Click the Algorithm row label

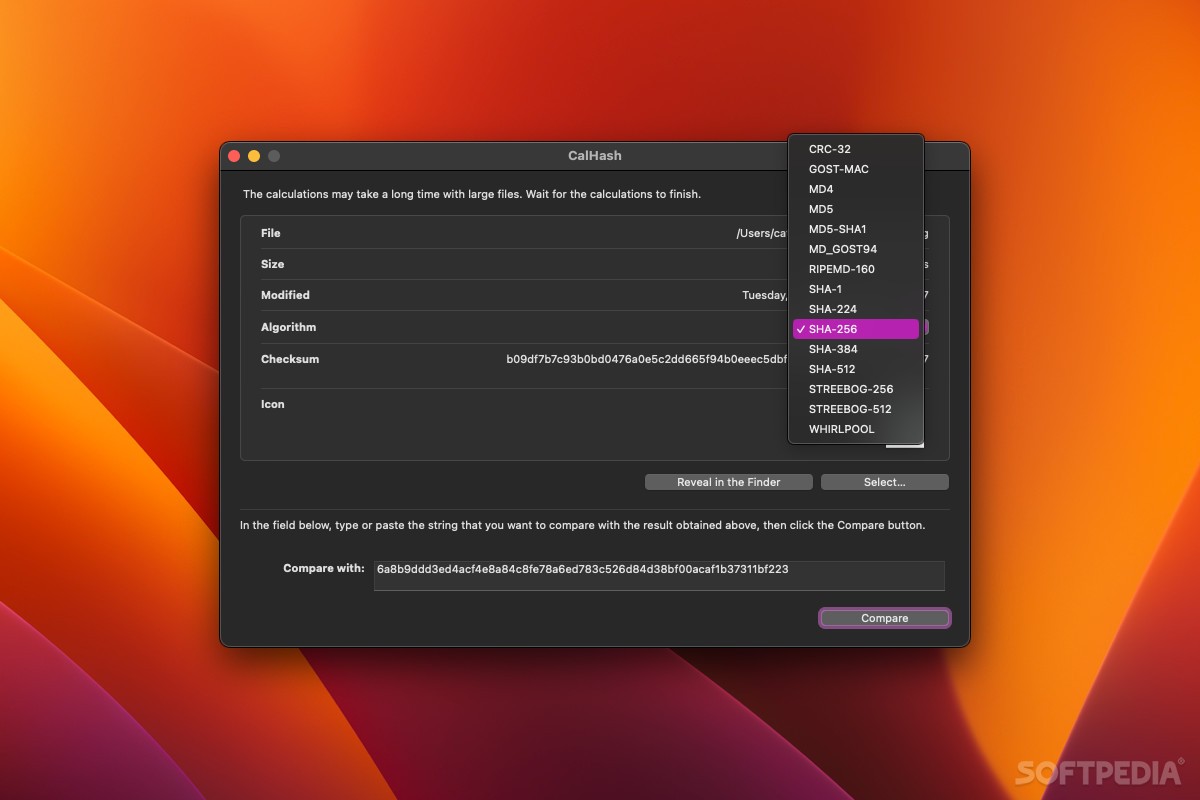(x=288, y=327)
